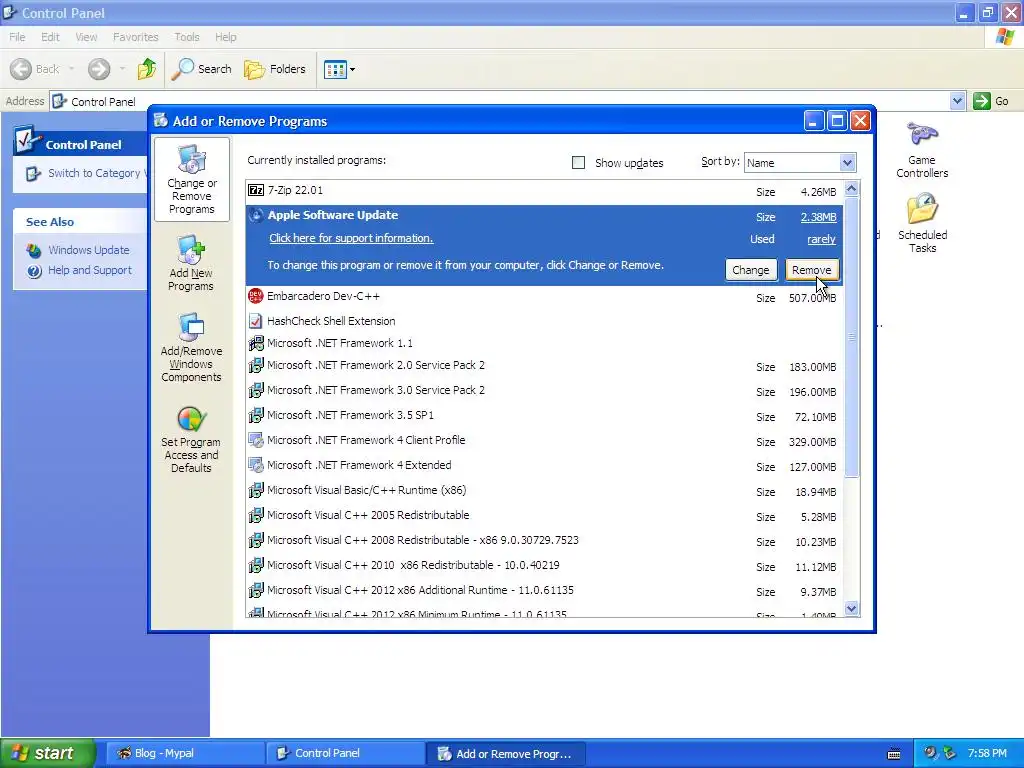1024x768 pixels.
Task: Click the keyboard icon in system tray
Action: (x=894, y=754)
